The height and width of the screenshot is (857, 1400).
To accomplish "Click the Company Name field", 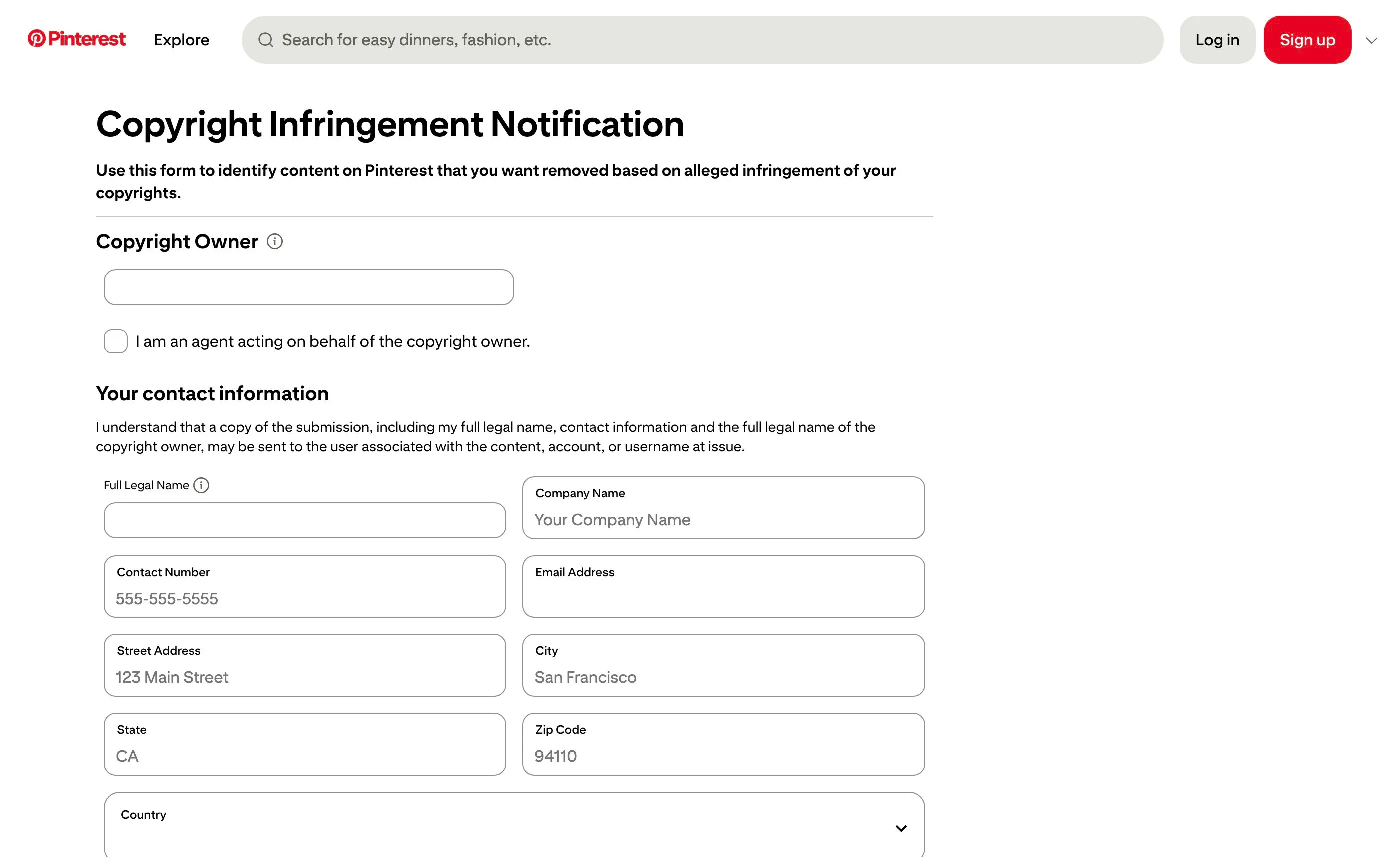I will click(x=724, y=508).
